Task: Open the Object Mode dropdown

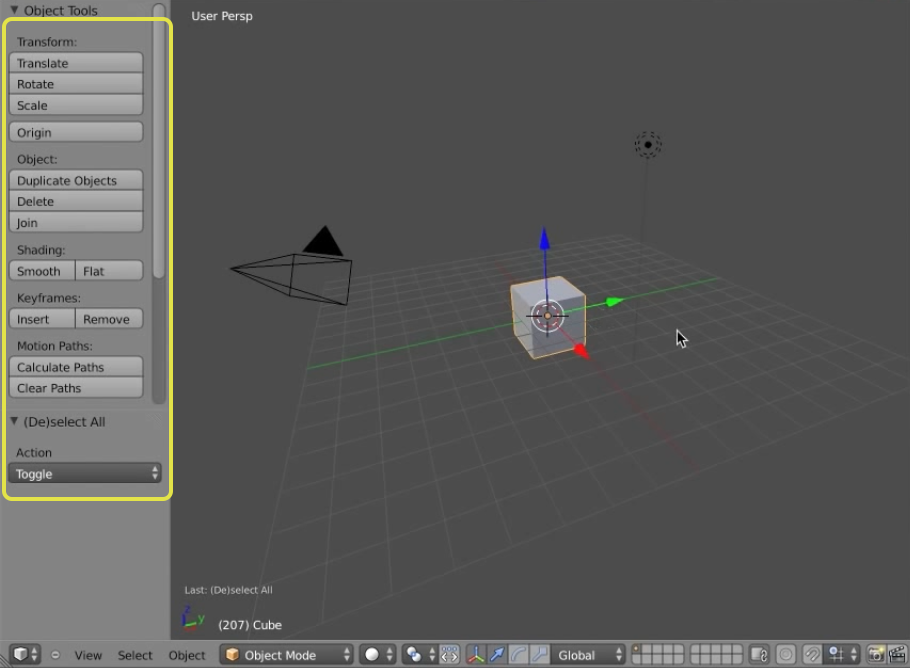Action: point(285,655)
